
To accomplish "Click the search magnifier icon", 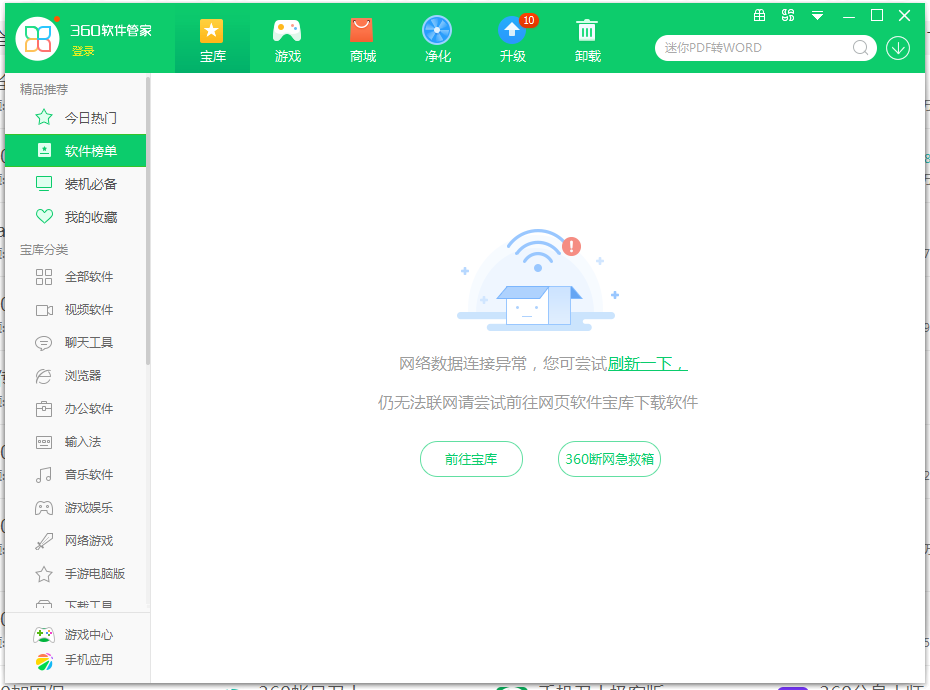I will (860, 48).
